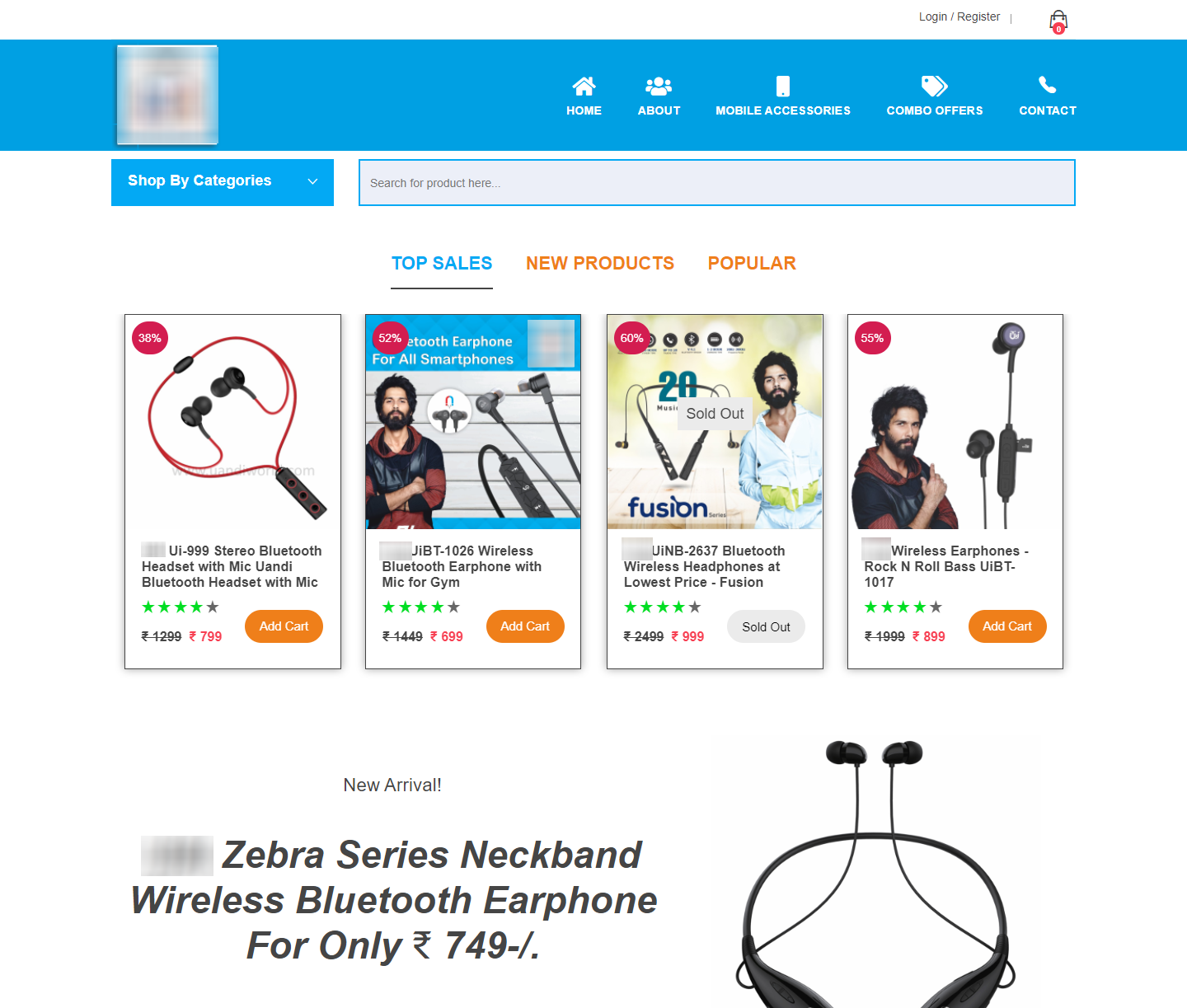Open Mobile Accessories phone icon
This screenshot has width=1187, height=1008.
[783, 86]
